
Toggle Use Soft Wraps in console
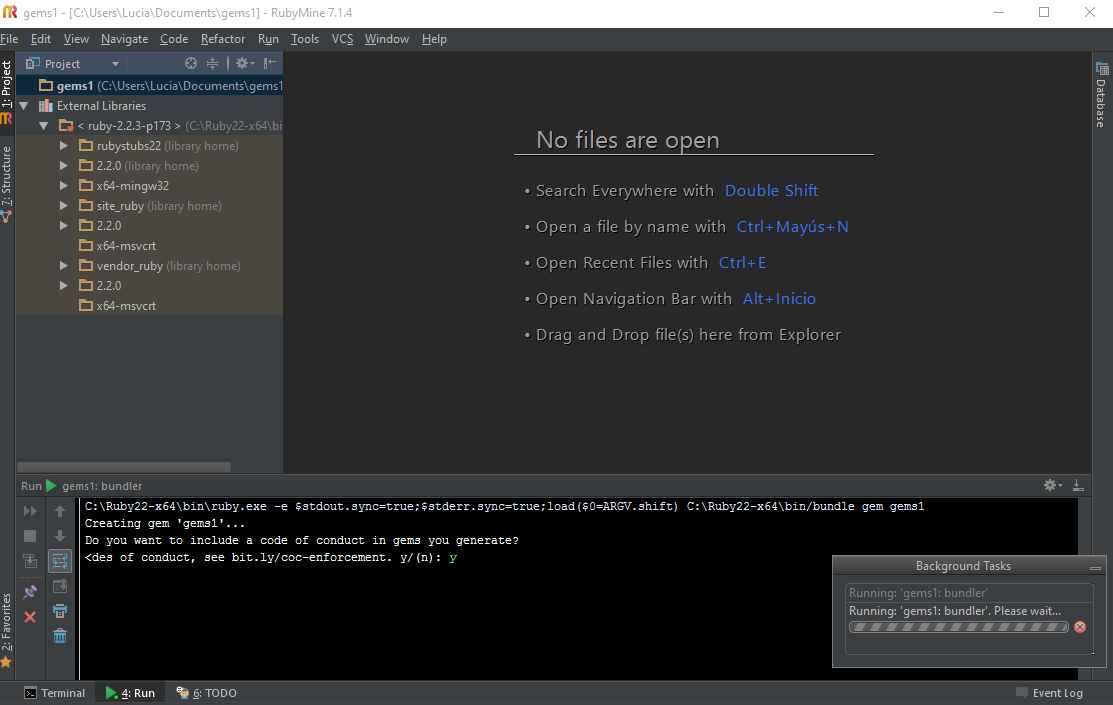pos(60,561)
